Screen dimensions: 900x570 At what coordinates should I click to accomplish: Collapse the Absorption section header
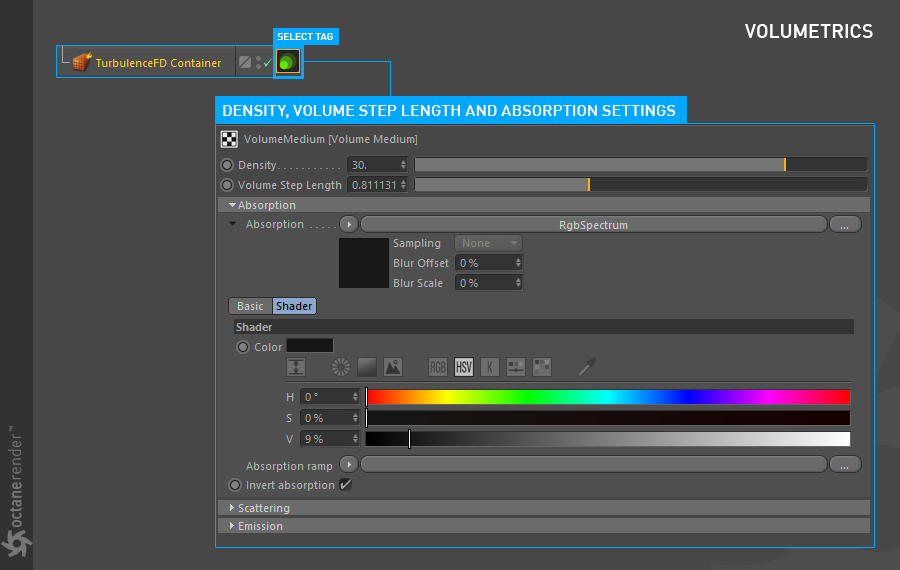click(x=544, y=205)
